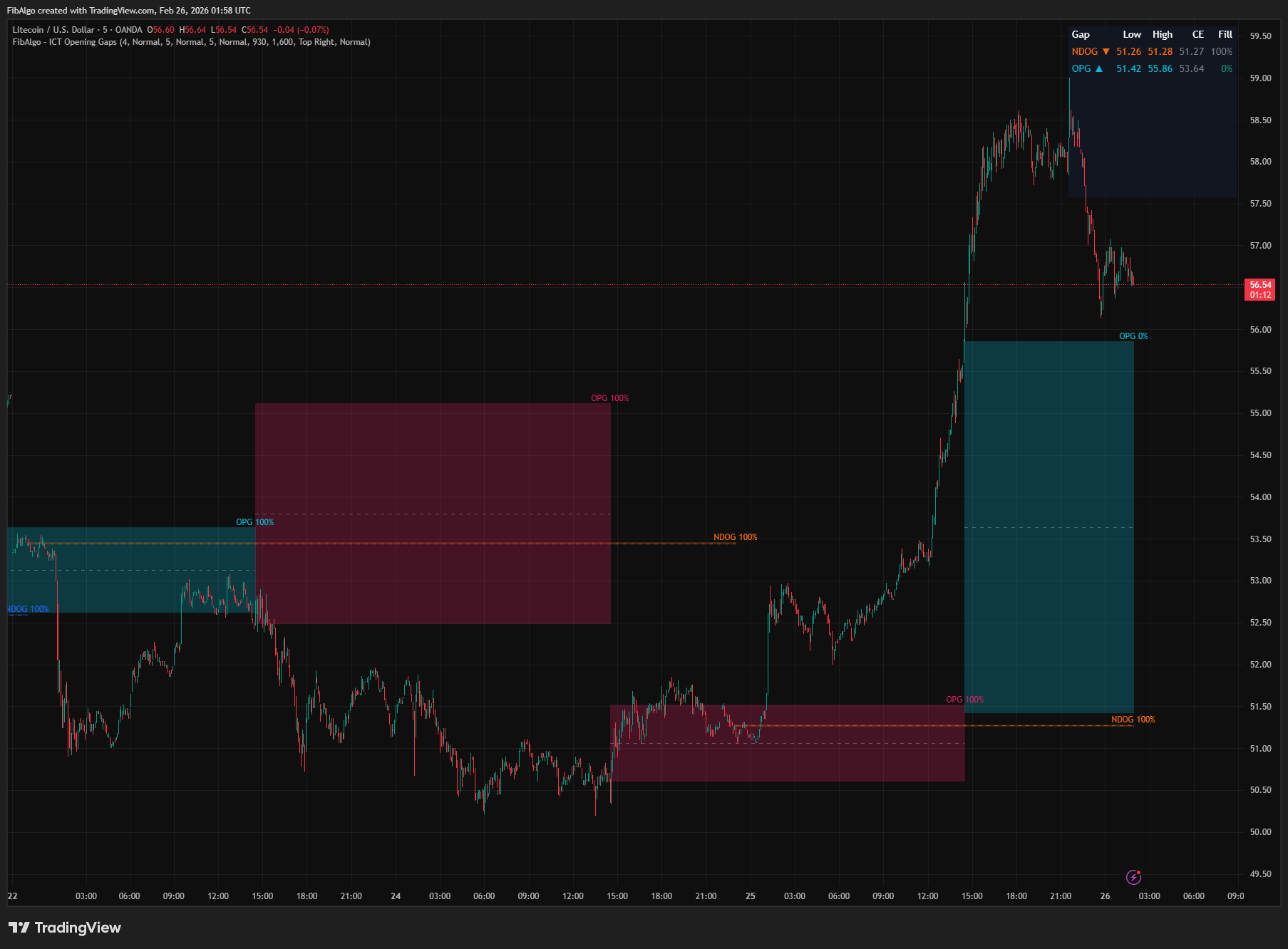The image size is (1288, 949).
Task: Click the orange NDOG down-arrow in gap table
Action: [1106, 52]
